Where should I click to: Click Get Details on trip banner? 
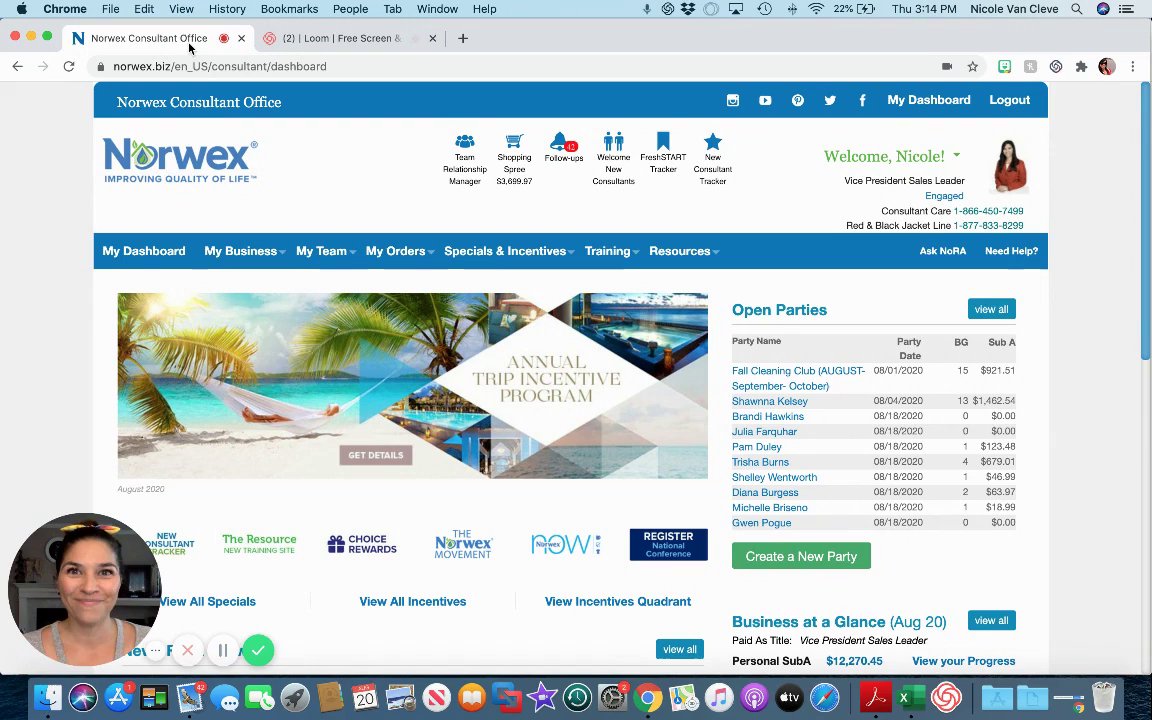coord(375,455)
